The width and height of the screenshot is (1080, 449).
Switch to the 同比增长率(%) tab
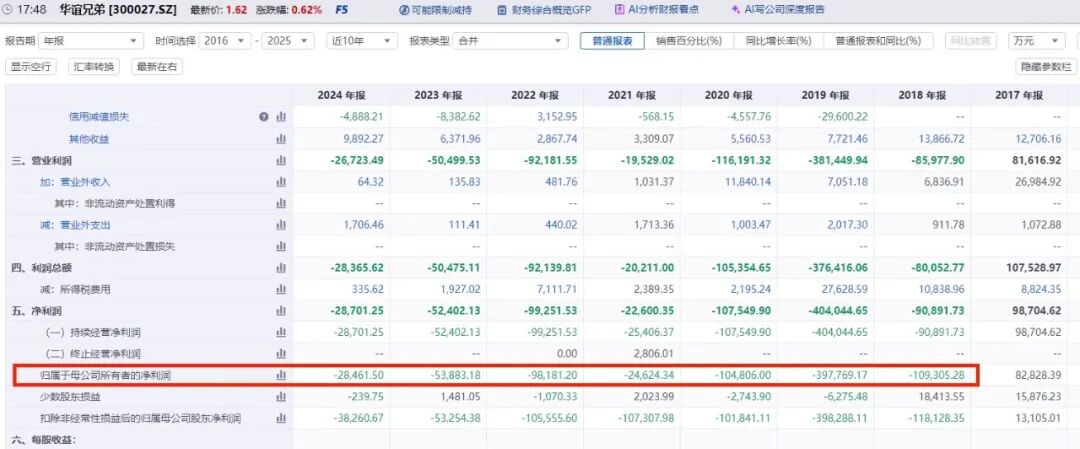(778, 41)
